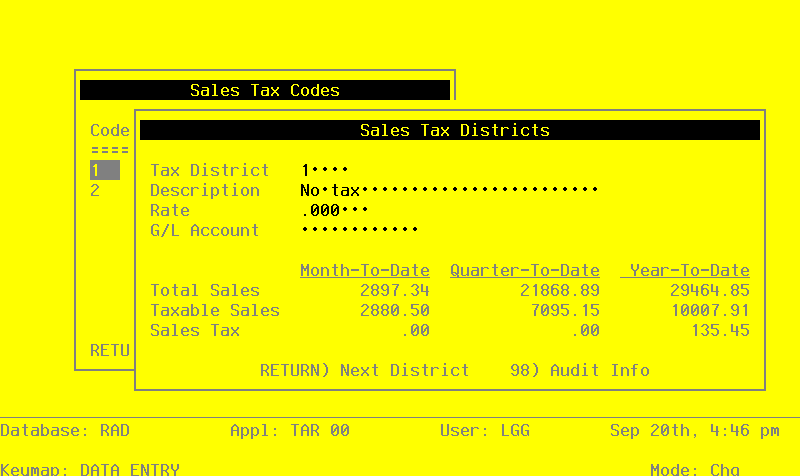Click the Month-To-Date column header
This screenshot has width=800, height=476.
[x=365, y=270]
